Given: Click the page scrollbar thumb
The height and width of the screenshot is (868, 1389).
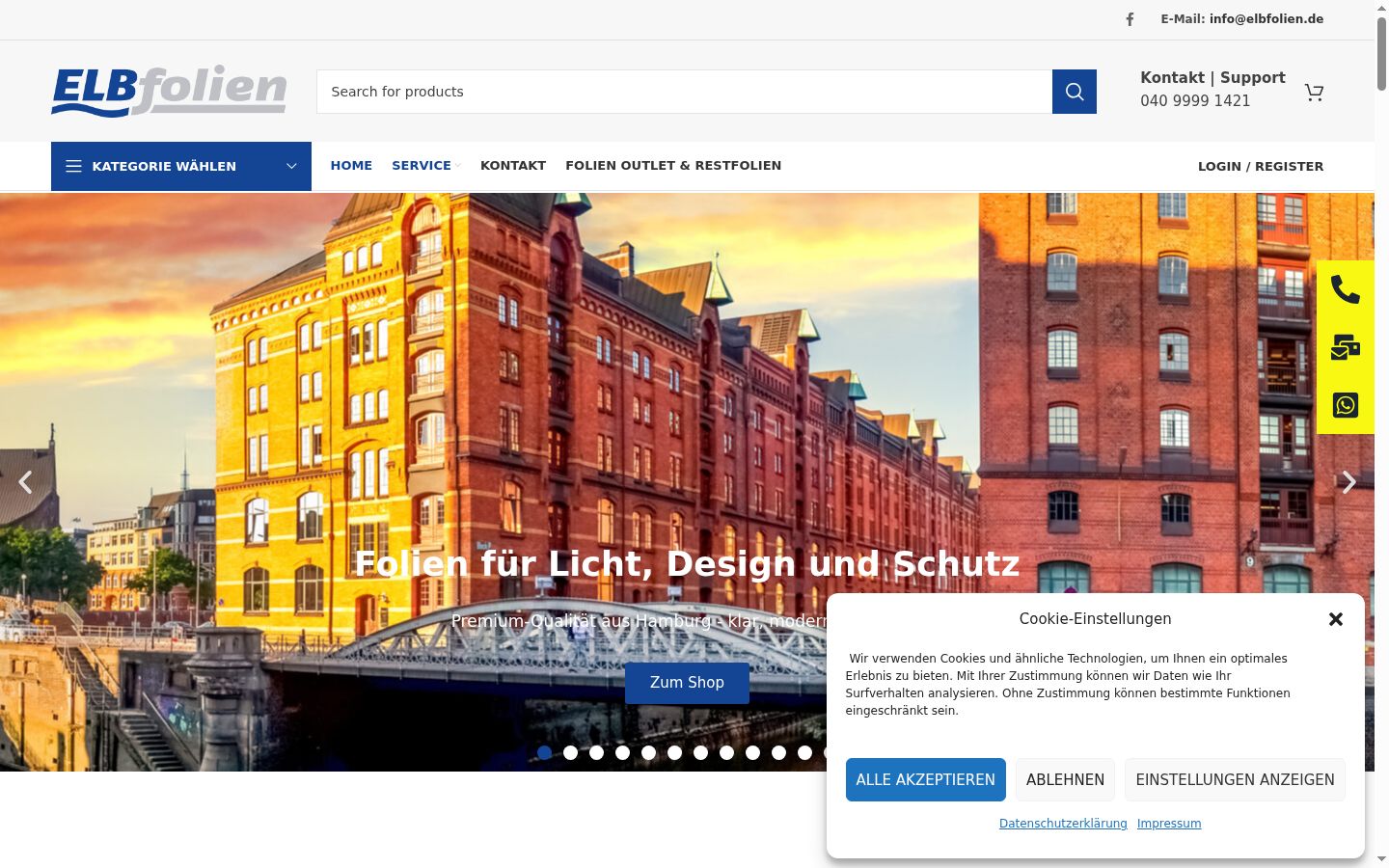Looking at the screenshot, I should click(1381, 53).
